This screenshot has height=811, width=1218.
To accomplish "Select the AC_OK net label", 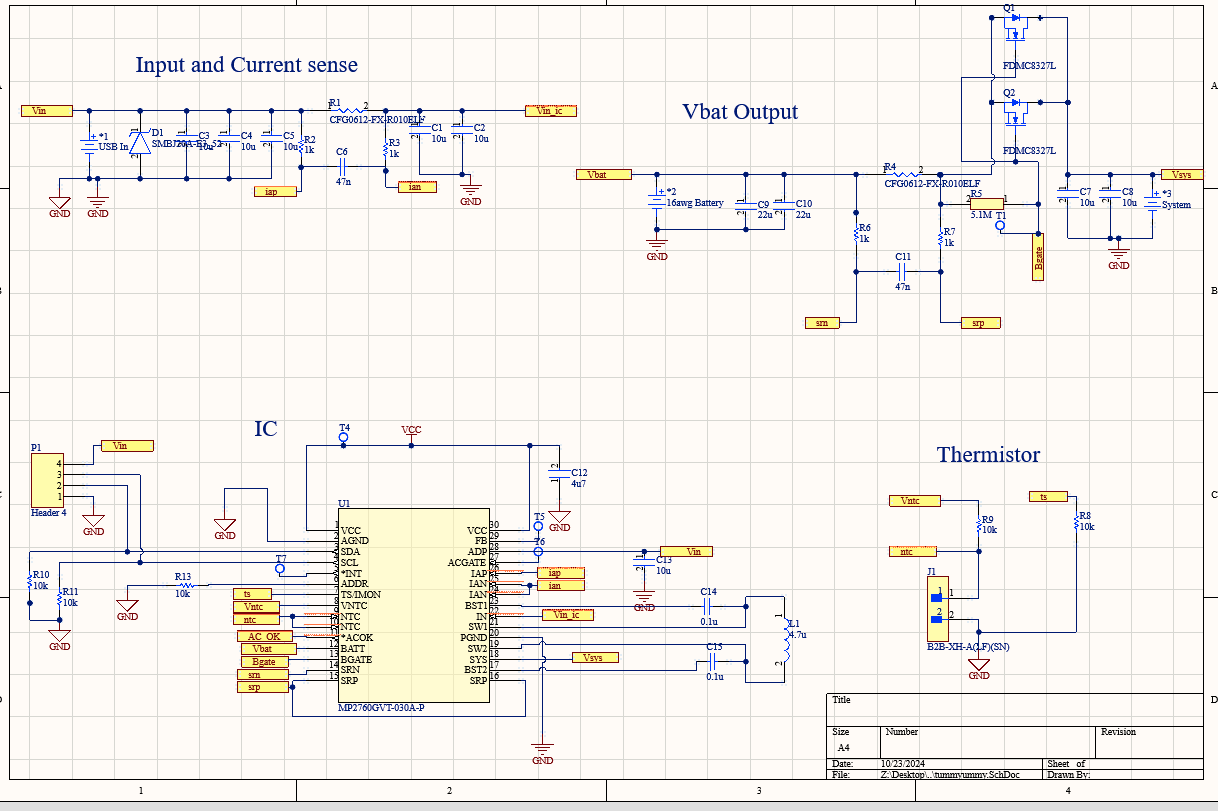I will 265,637.
